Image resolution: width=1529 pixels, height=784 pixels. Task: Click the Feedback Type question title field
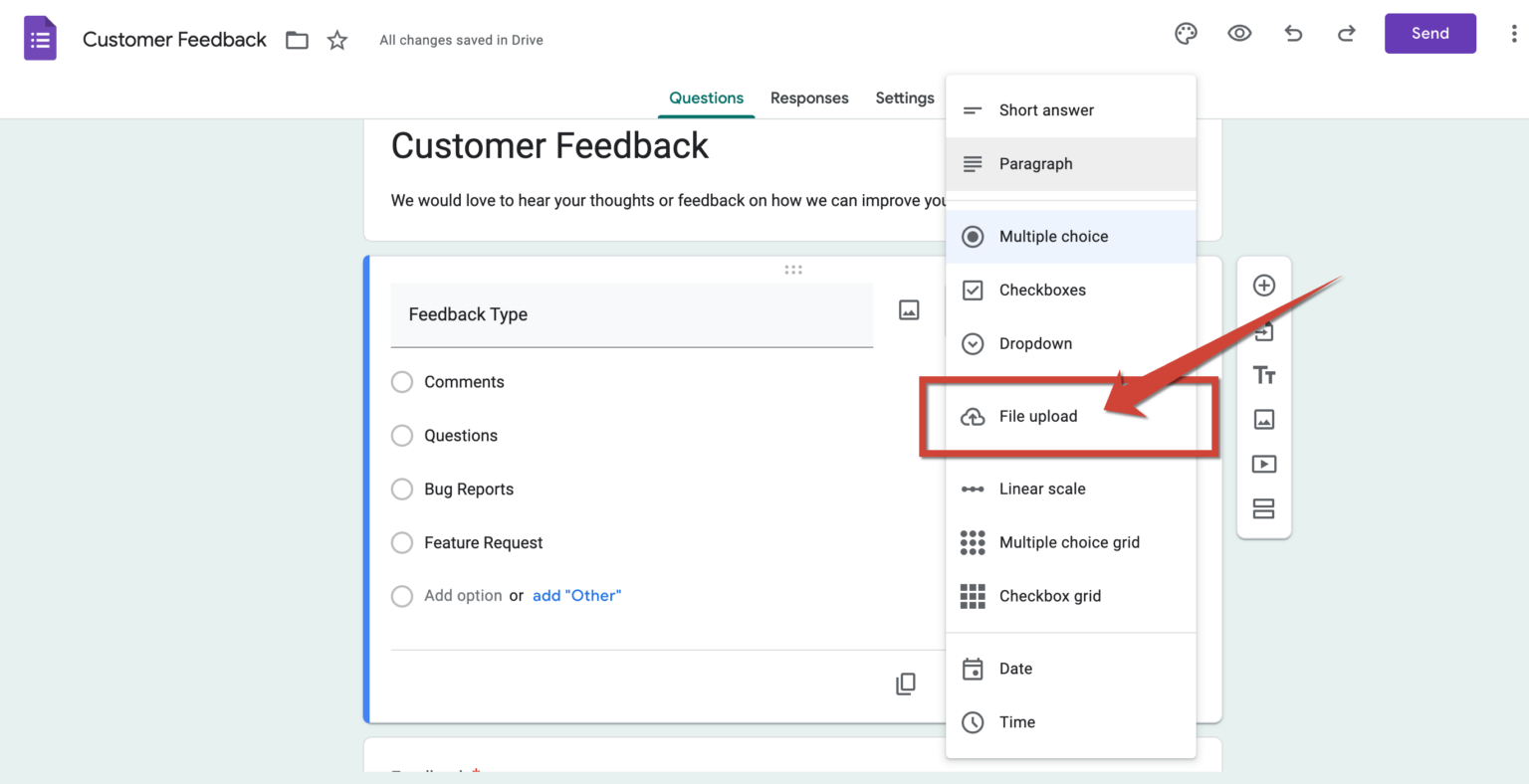pos(631,314)
